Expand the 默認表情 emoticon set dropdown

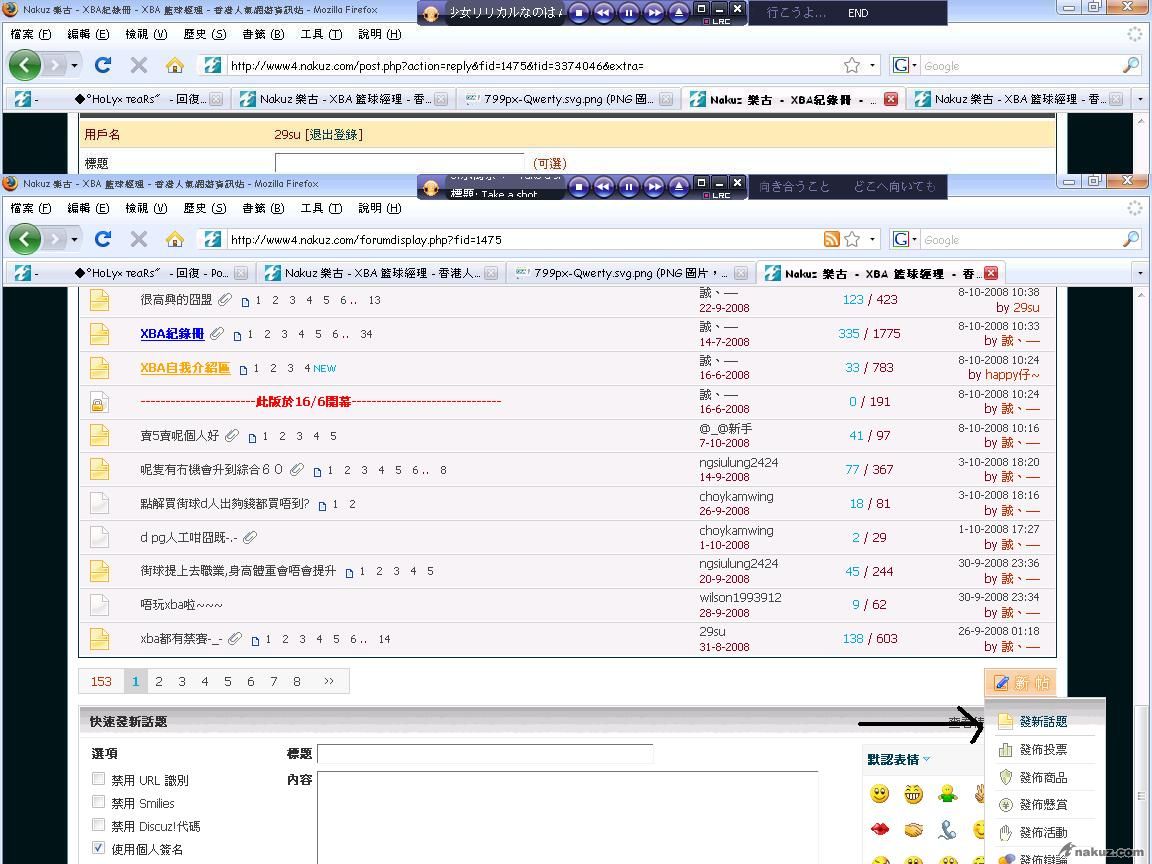(x=926, y=760)
